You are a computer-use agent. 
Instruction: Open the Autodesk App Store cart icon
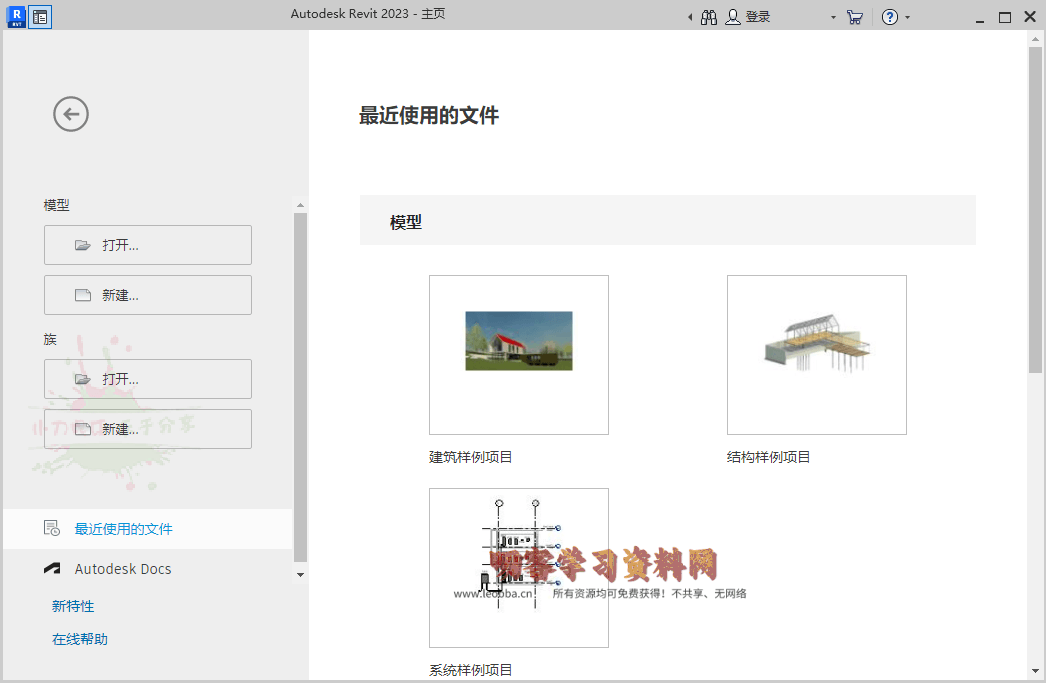854,17
